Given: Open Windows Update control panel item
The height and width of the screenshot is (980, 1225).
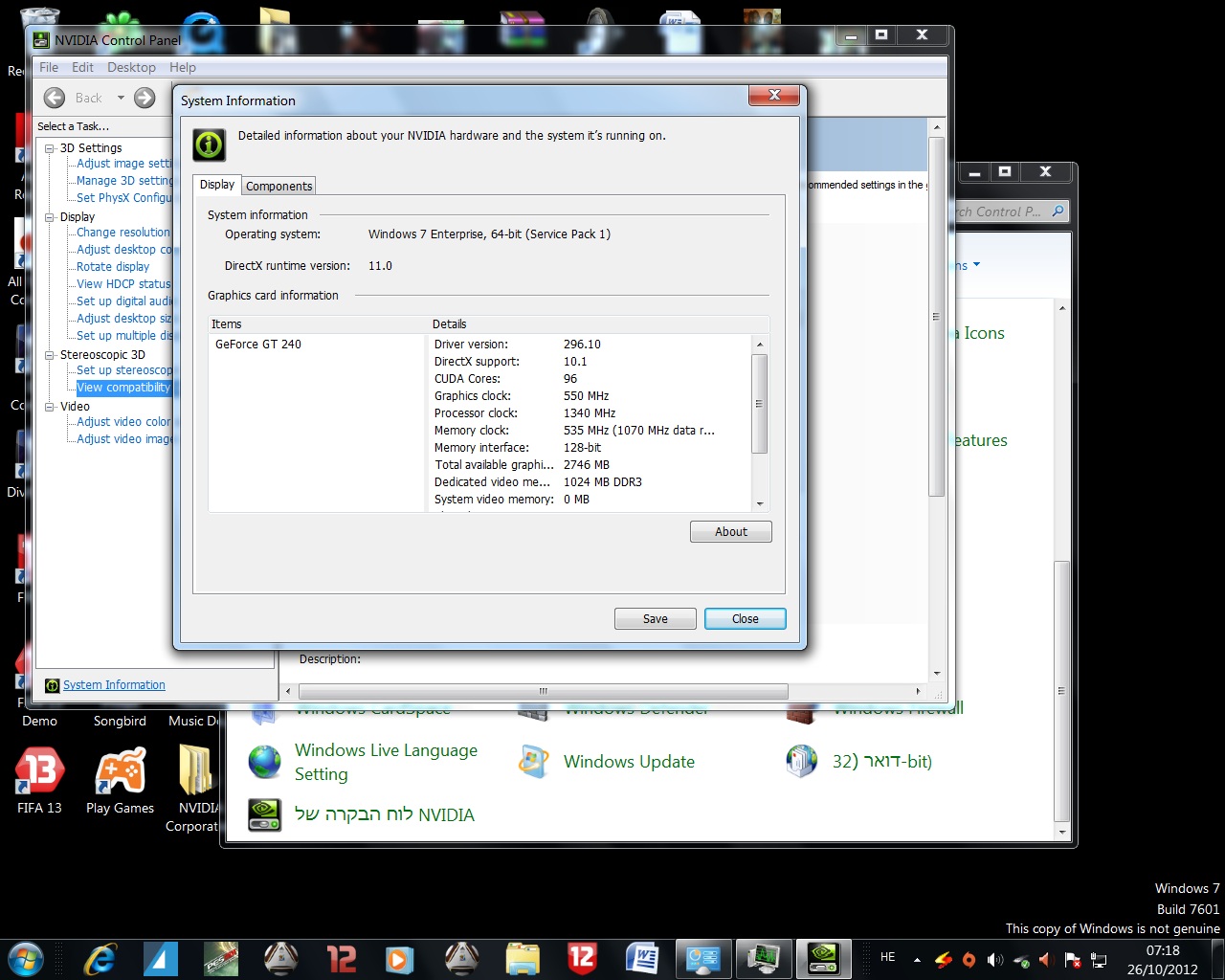Looking at the screenshot, I should click(x=628, y=762).
